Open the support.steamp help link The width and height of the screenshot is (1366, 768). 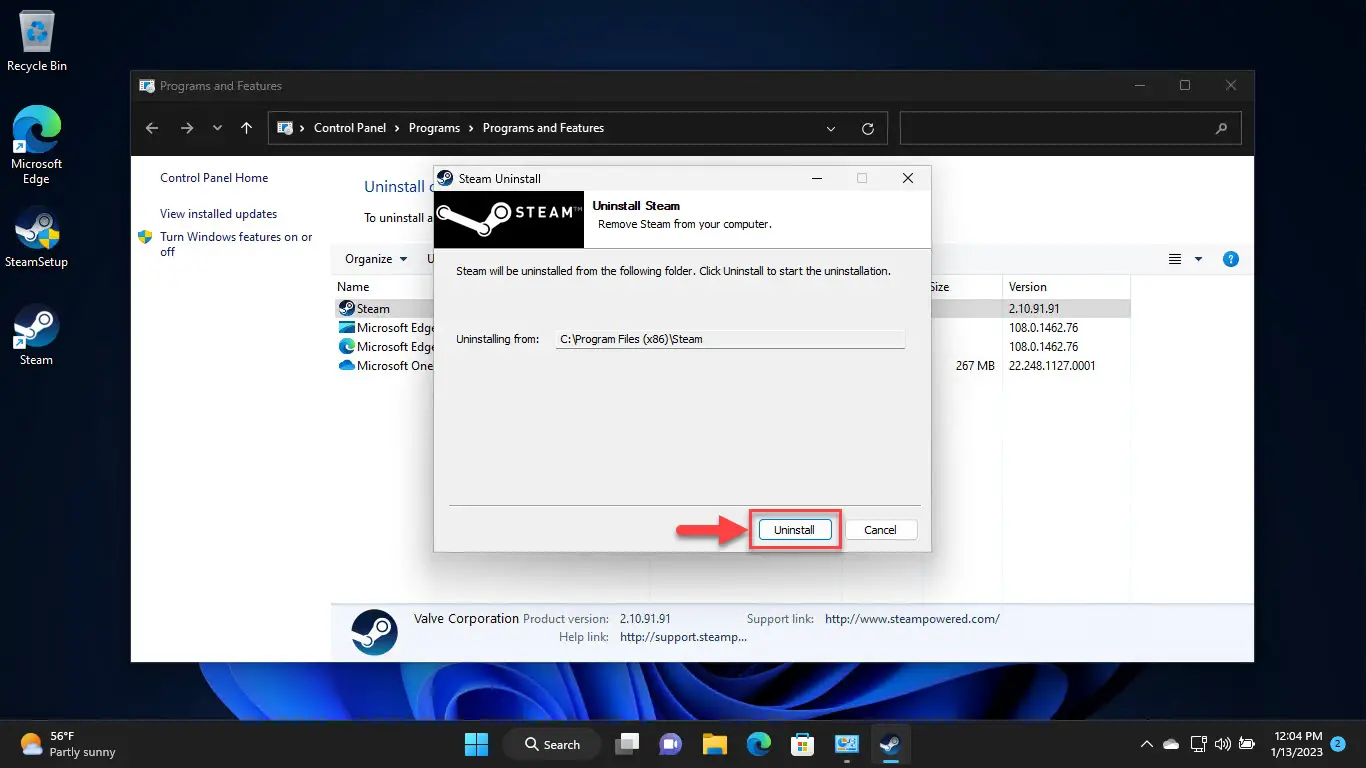pyautogui.click(x=683, y=637)
